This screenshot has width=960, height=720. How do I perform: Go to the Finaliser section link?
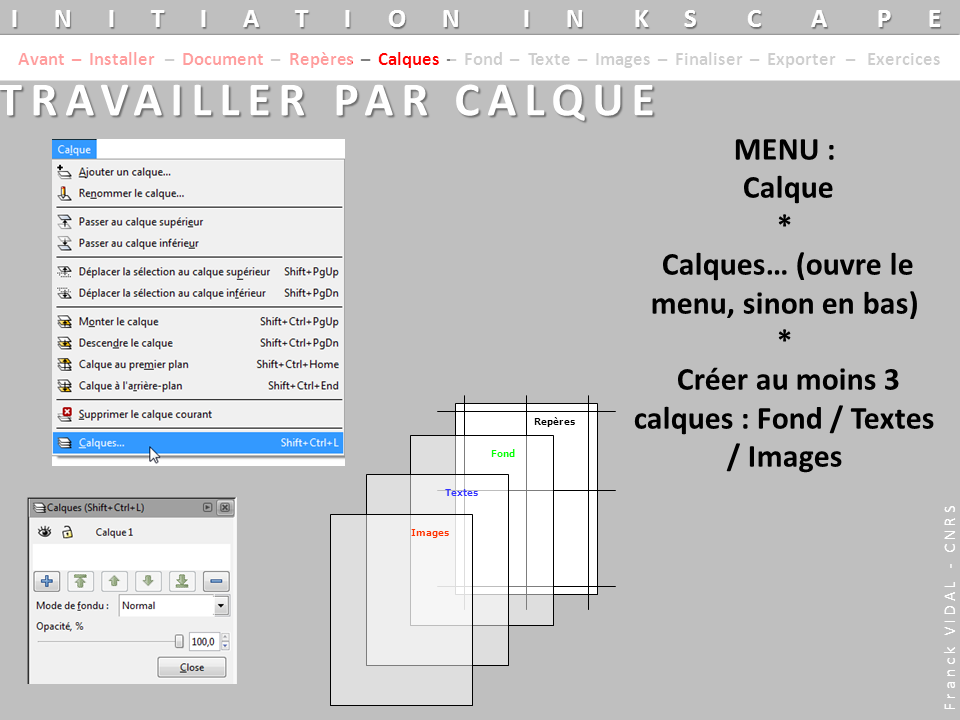click(708, 59)
